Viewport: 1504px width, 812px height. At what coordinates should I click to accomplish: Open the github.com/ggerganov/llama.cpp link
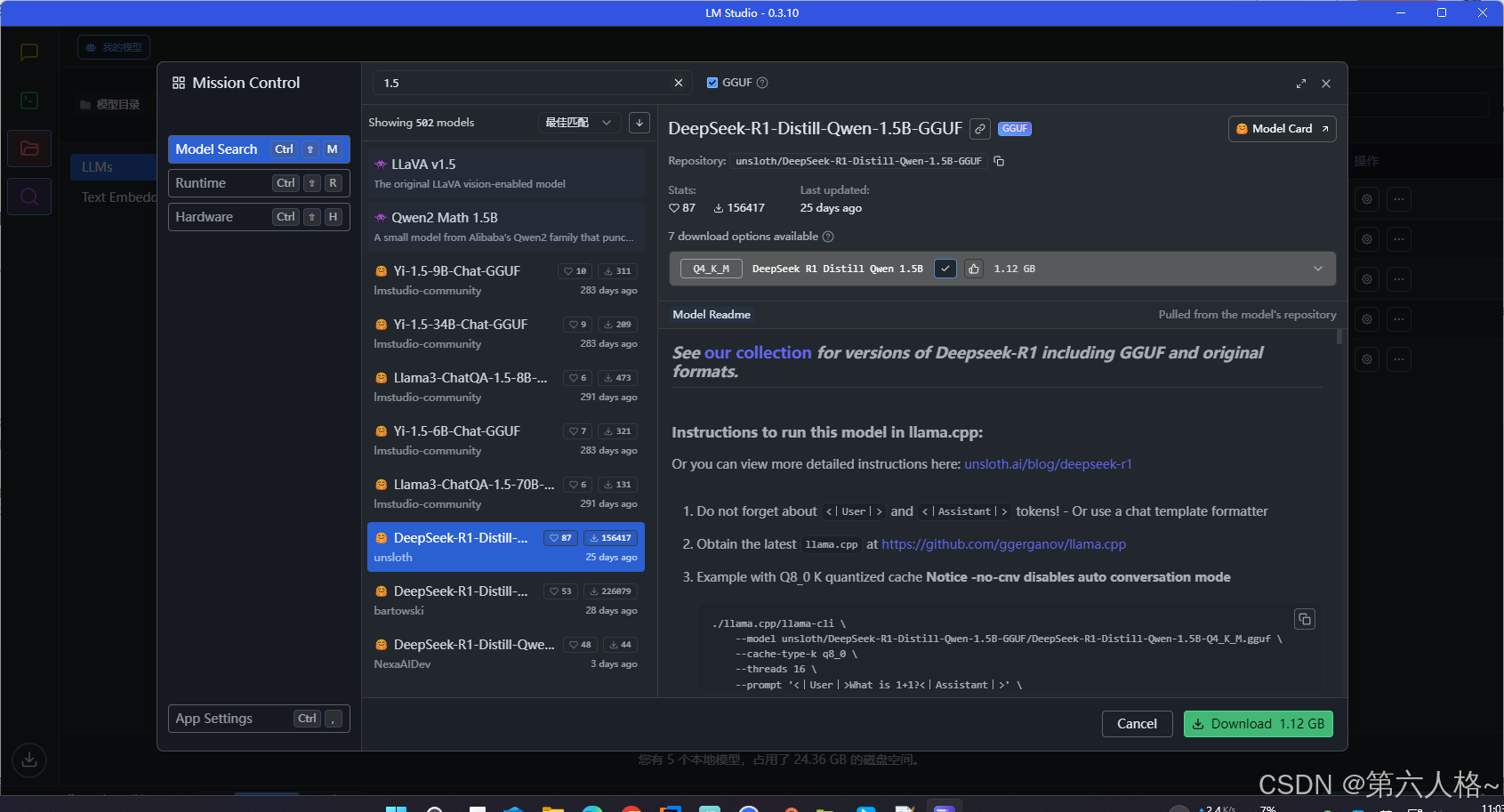pos(1004,544)
